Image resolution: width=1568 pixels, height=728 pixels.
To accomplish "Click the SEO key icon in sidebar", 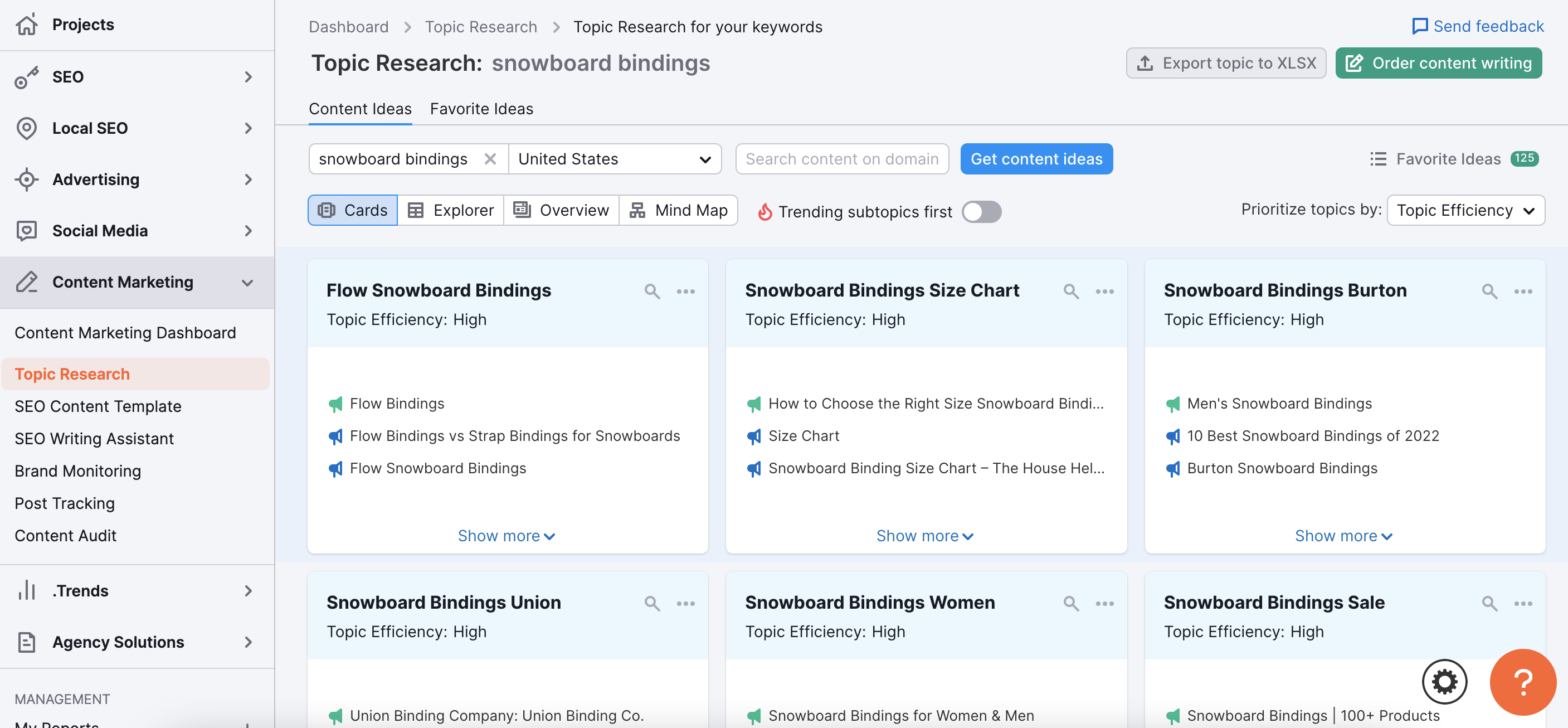I will click(x=27, y=77).
